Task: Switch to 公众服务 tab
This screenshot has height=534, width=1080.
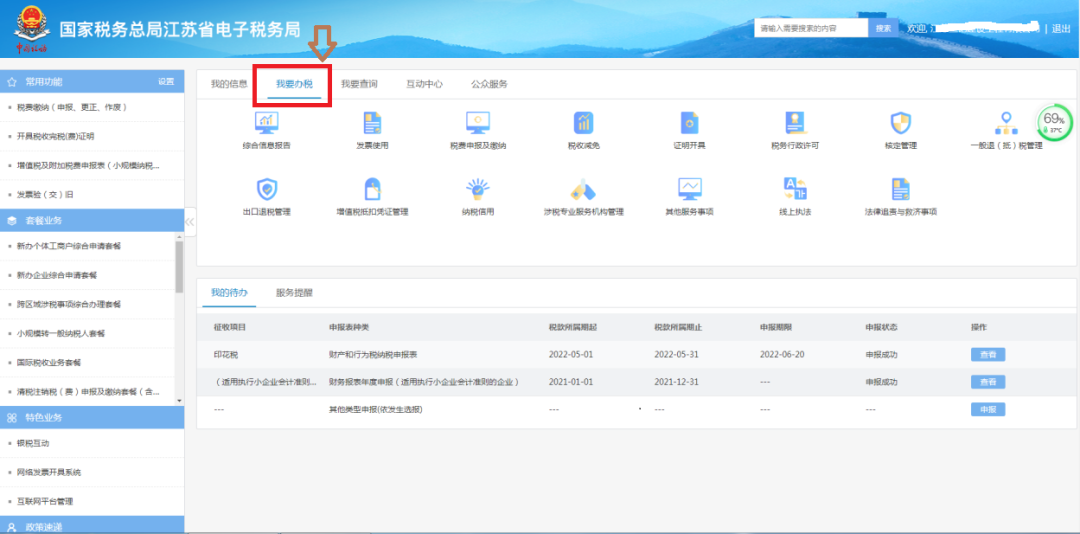Action: [490, 84]
